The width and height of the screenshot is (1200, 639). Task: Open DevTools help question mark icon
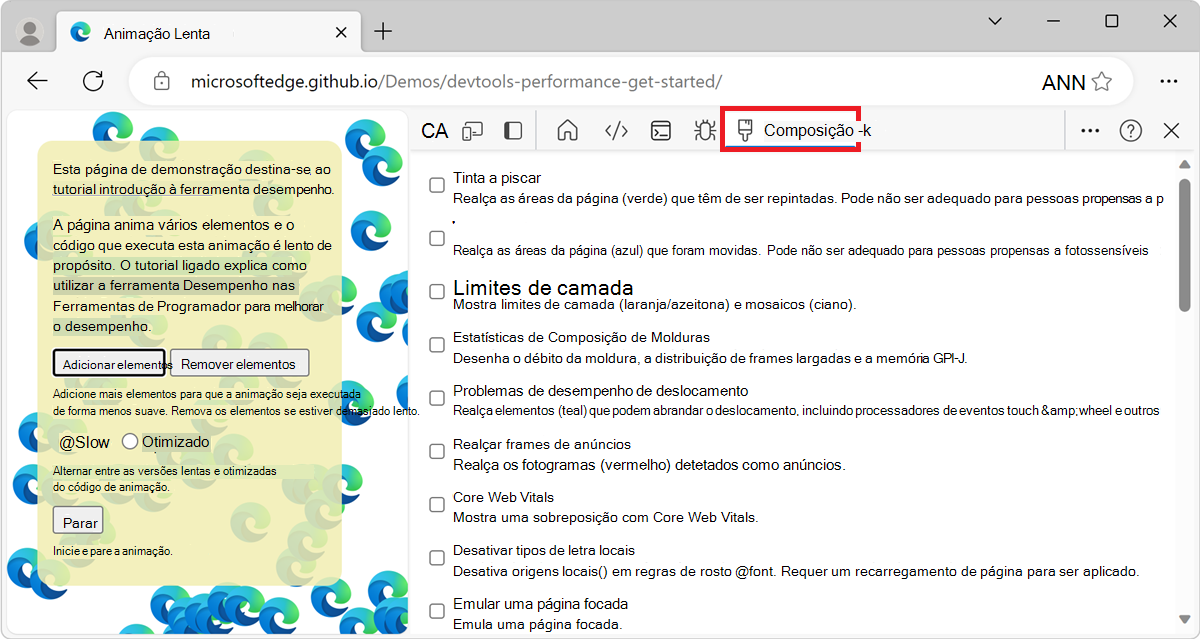(x=1130, y=130)
